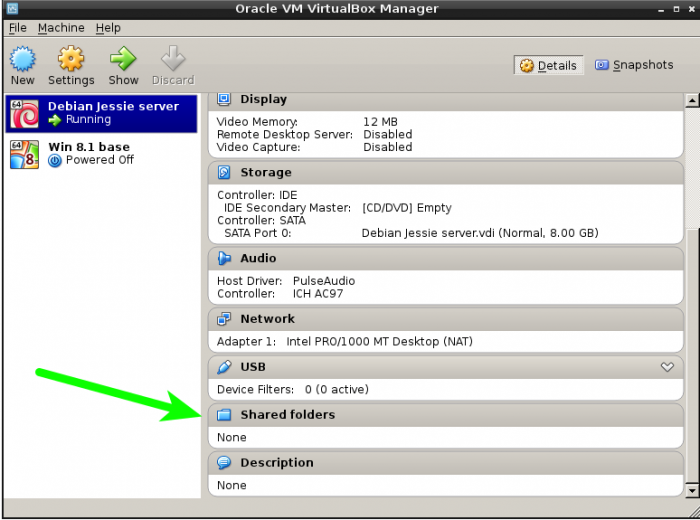Minimize the VirtualBox Manager window

[x=661, y=9]
